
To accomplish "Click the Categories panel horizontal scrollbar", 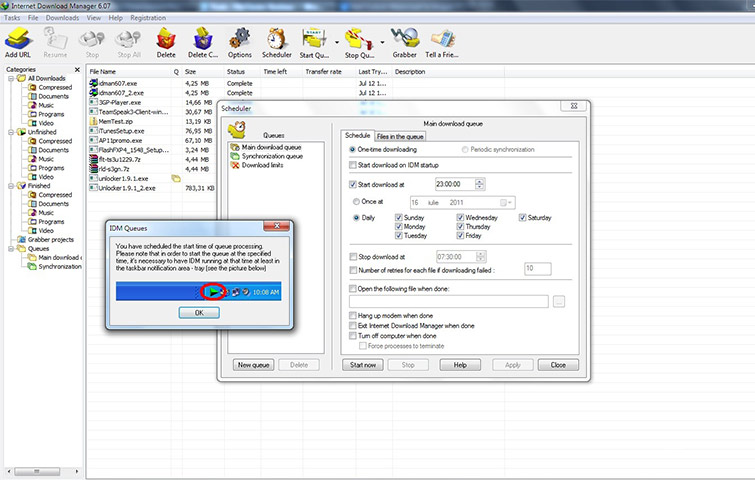I will pyautogui.click(x=42, y=471).
